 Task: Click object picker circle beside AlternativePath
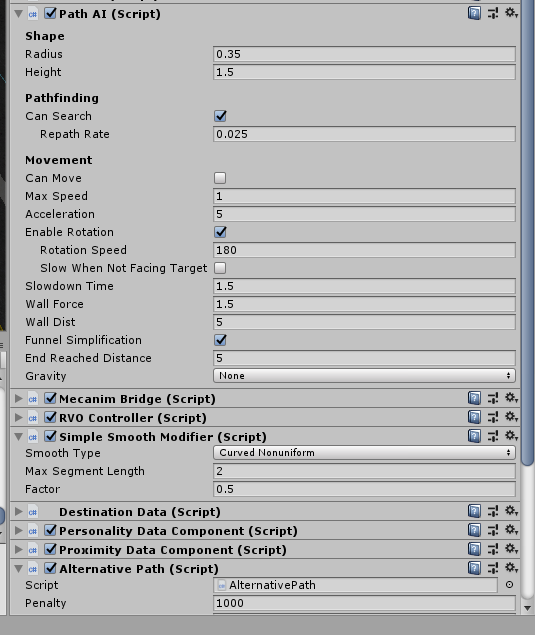(x=509, y=585)
